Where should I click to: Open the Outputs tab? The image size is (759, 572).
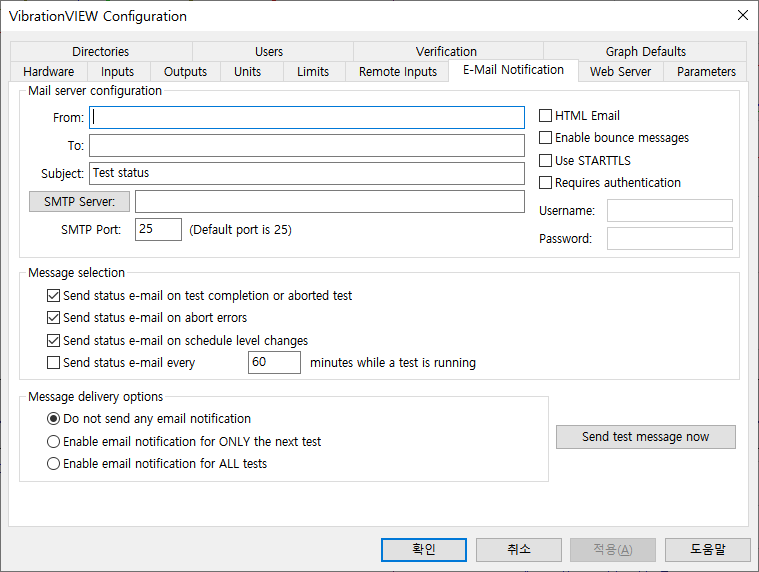click(x=185, y=72)
